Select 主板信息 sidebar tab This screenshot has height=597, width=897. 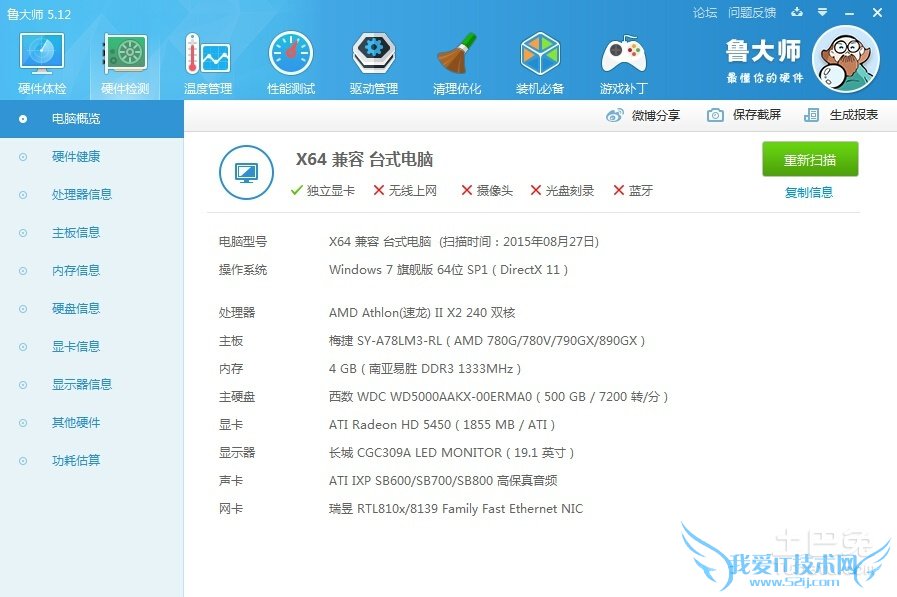point(92,233)
